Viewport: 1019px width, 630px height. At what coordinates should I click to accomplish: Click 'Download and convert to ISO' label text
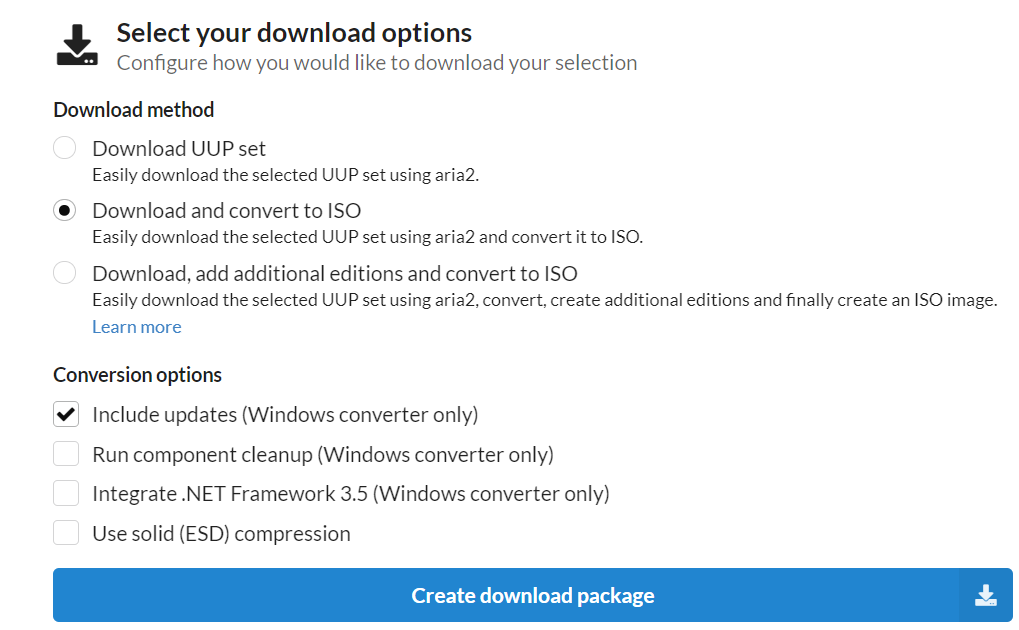pyautogui.click(x=226, y=211)
